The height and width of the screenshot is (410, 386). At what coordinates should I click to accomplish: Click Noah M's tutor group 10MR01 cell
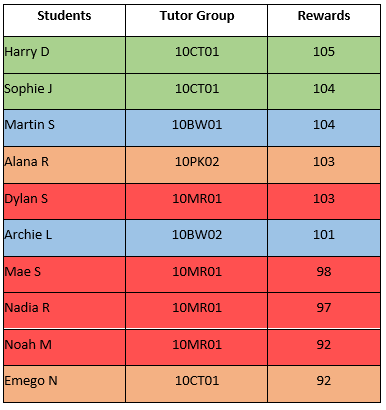pyautogui.click(x=197, y=347)
